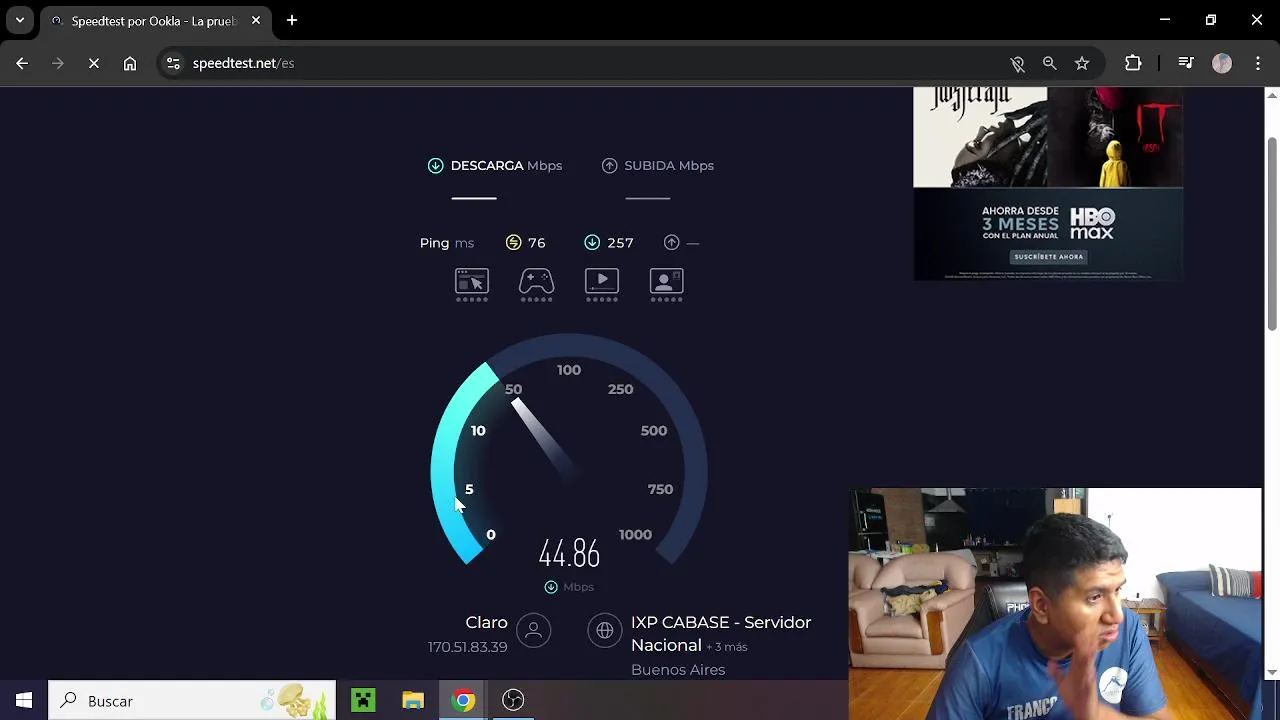Screen dimensions: 1280x720
Task: Click the video streaming quality icon
Action: 602,281
